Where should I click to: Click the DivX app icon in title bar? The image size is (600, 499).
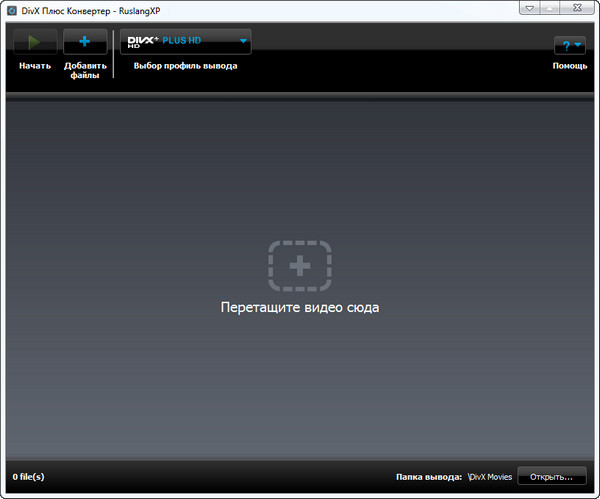pos(11,9)
